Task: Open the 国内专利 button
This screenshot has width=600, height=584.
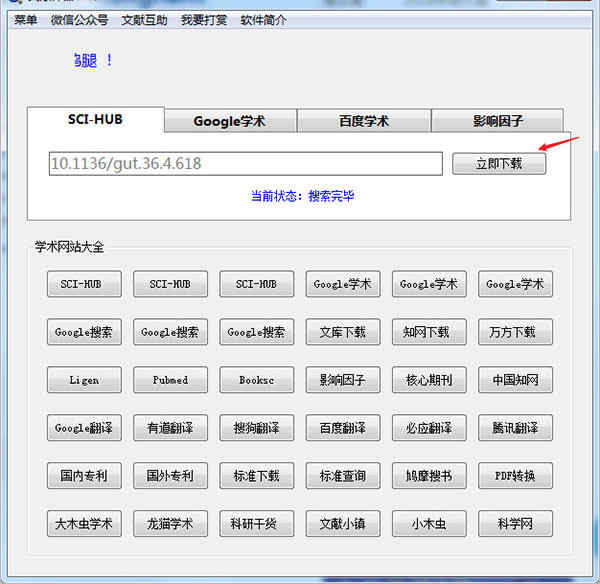Action: pyautogui.click(x=84, y=476)
